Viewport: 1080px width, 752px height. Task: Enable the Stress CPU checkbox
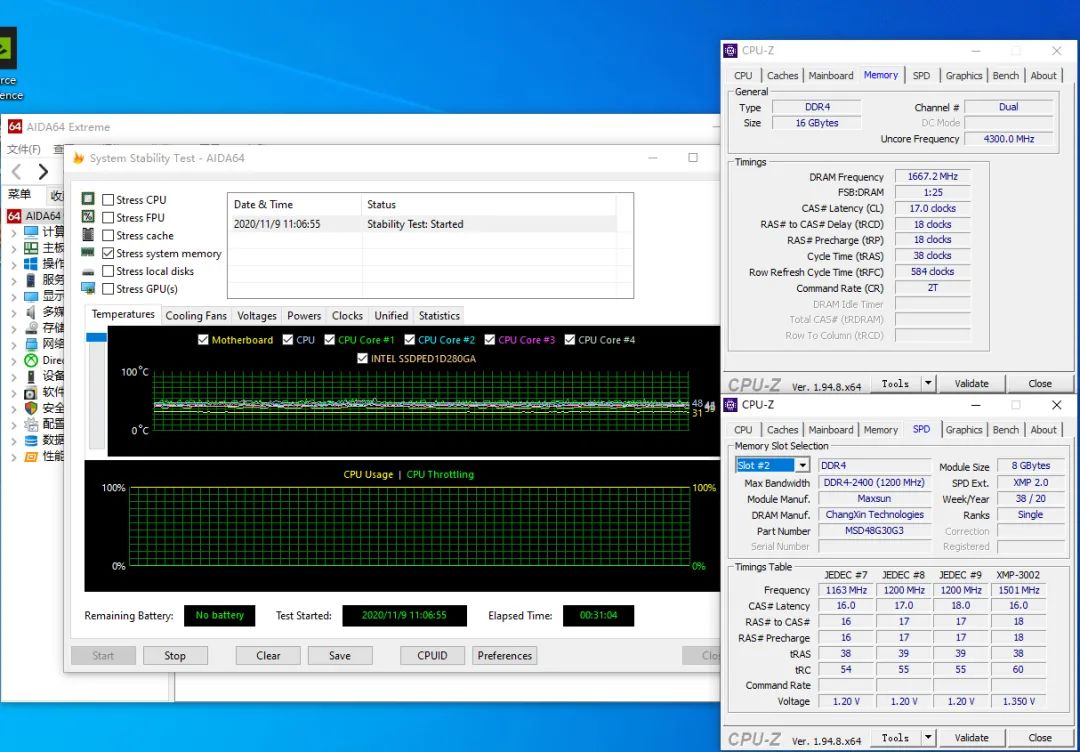[x=108, y=200]
